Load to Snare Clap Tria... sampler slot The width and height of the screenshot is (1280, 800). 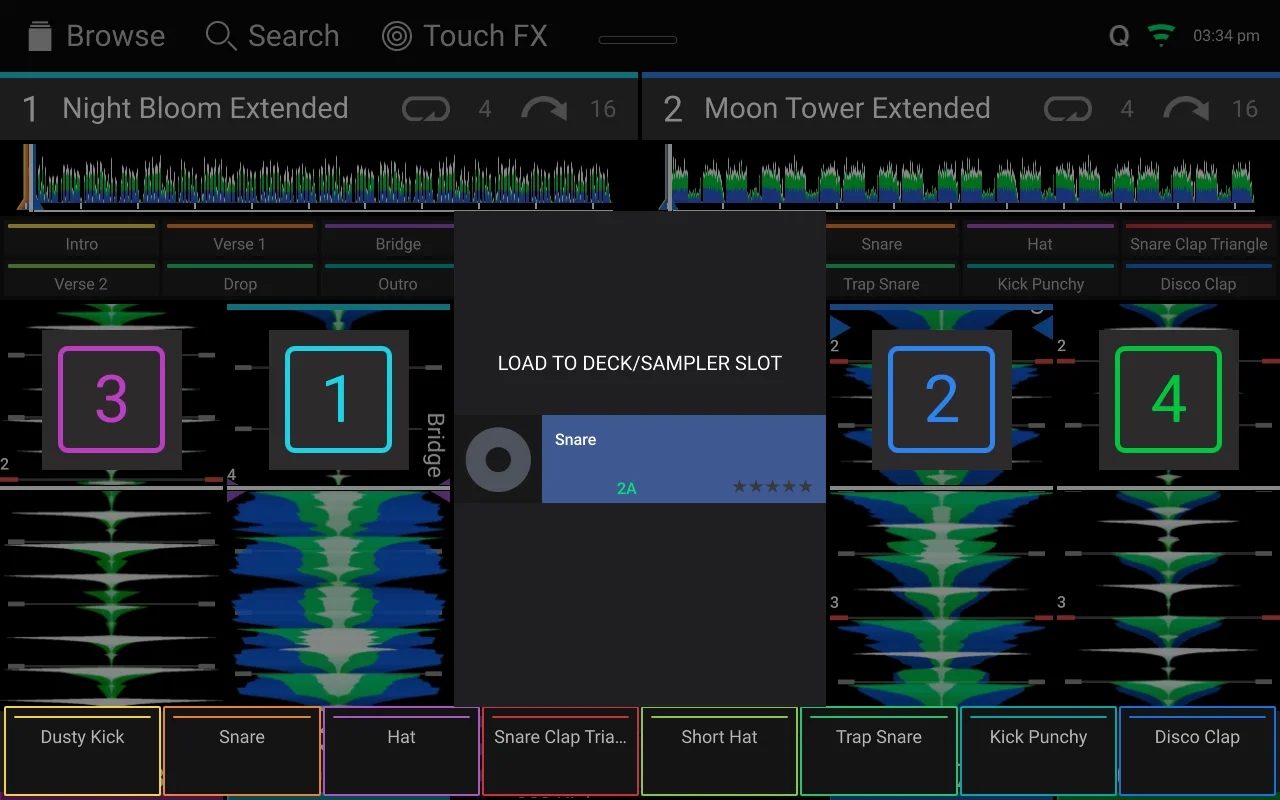tap(560, 751)
